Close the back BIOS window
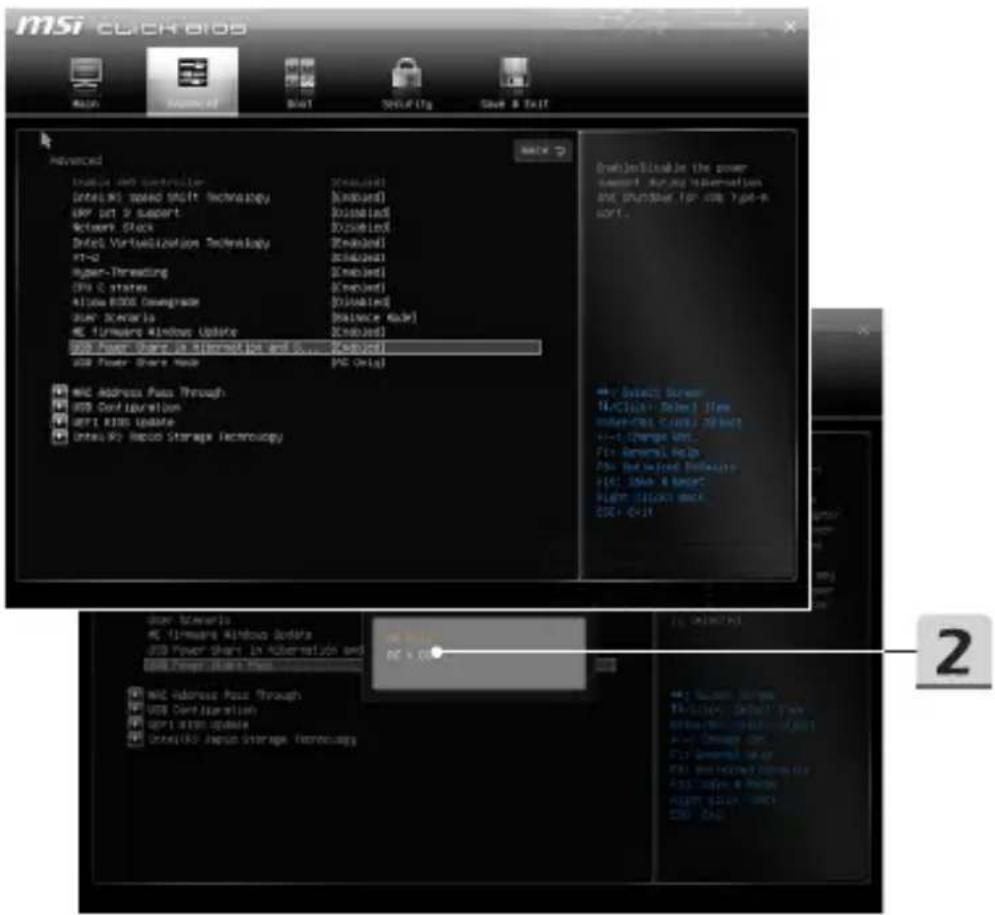This screenshot has height=915, width=995. (864, 329)
